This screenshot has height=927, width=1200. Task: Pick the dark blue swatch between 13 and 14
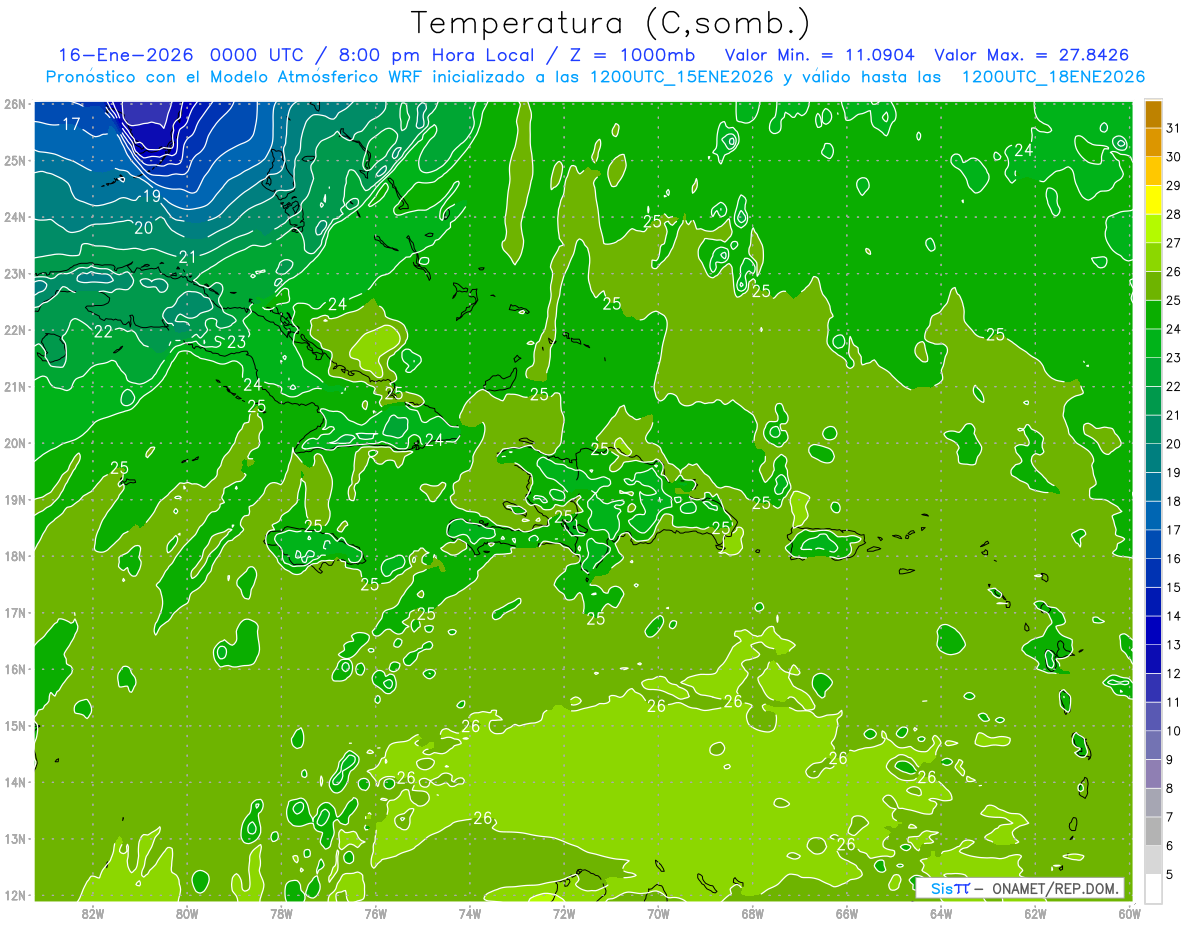1153,631
